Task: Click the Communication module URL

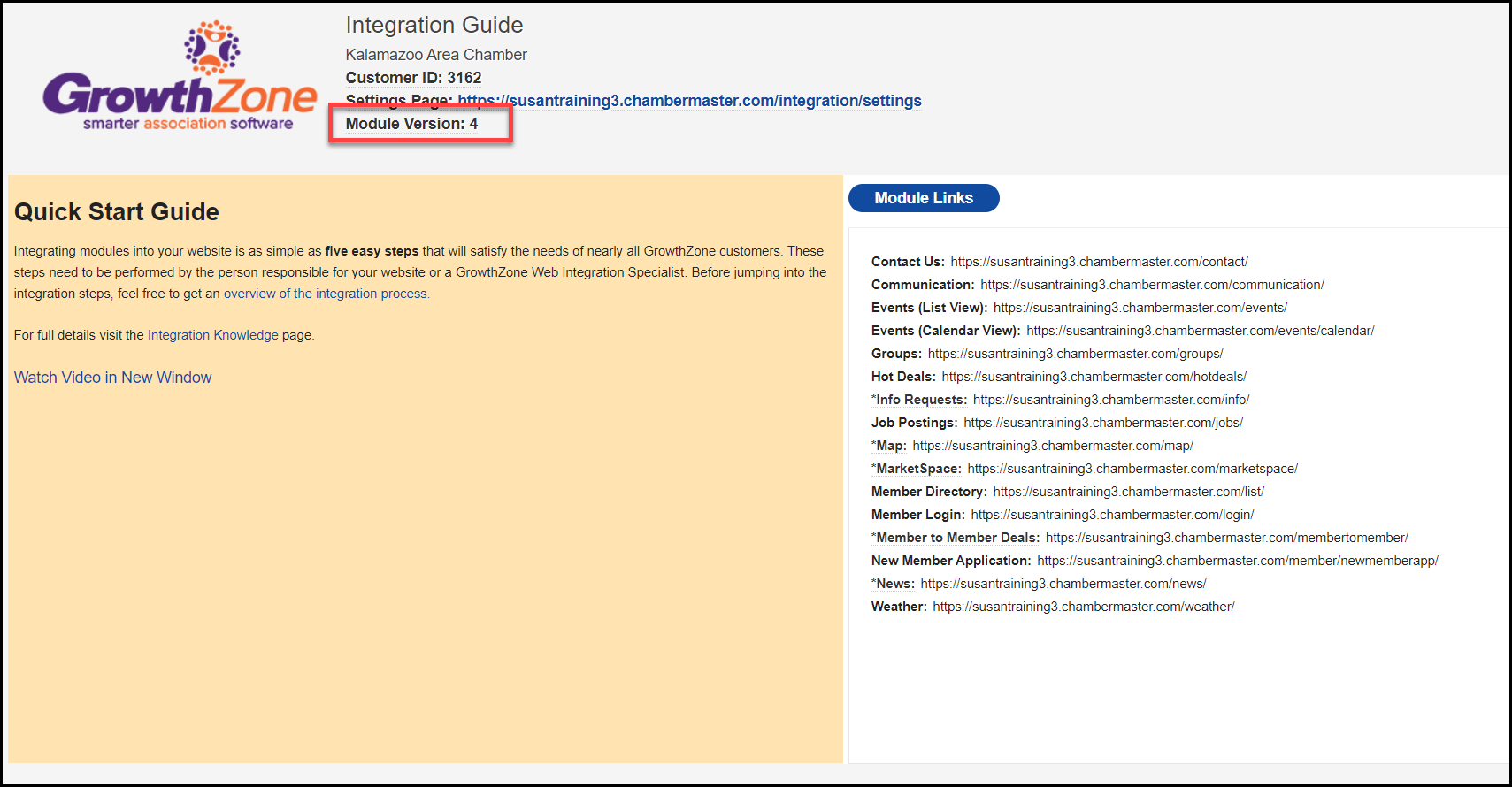Action: point(1152,285)
